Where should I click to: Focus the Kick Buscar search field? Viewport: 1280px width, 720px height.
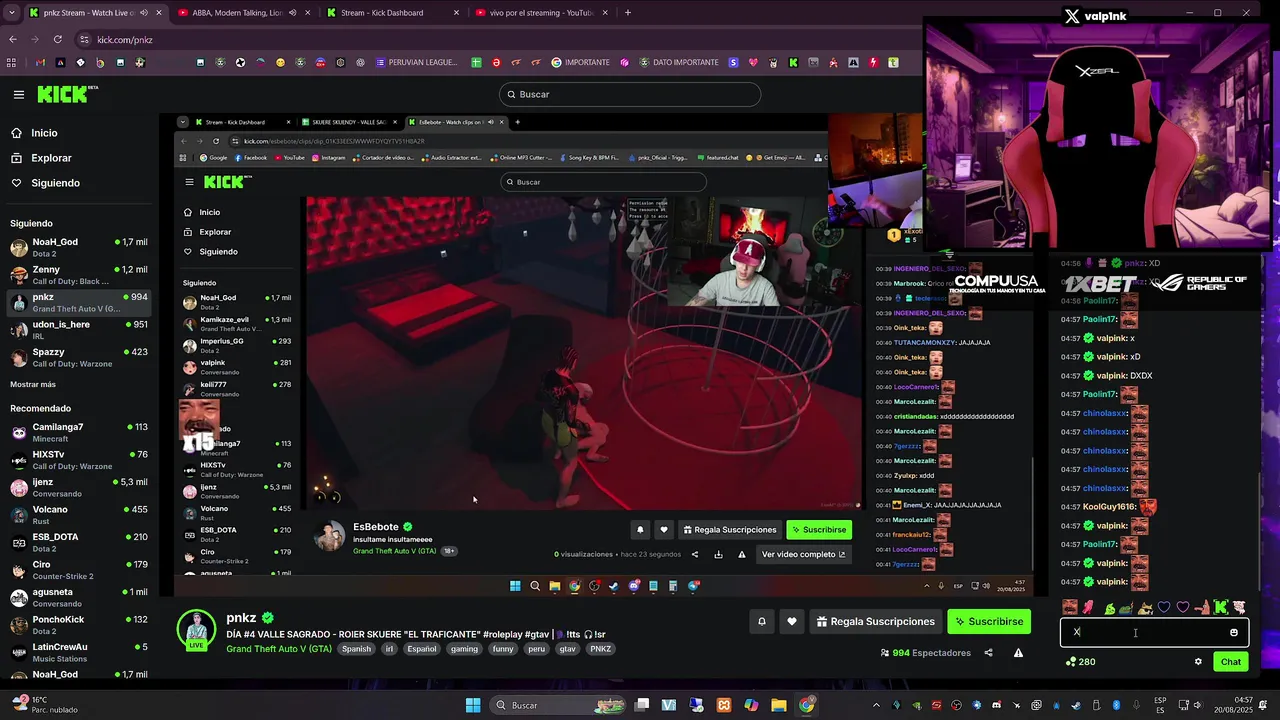pos(630,94)
